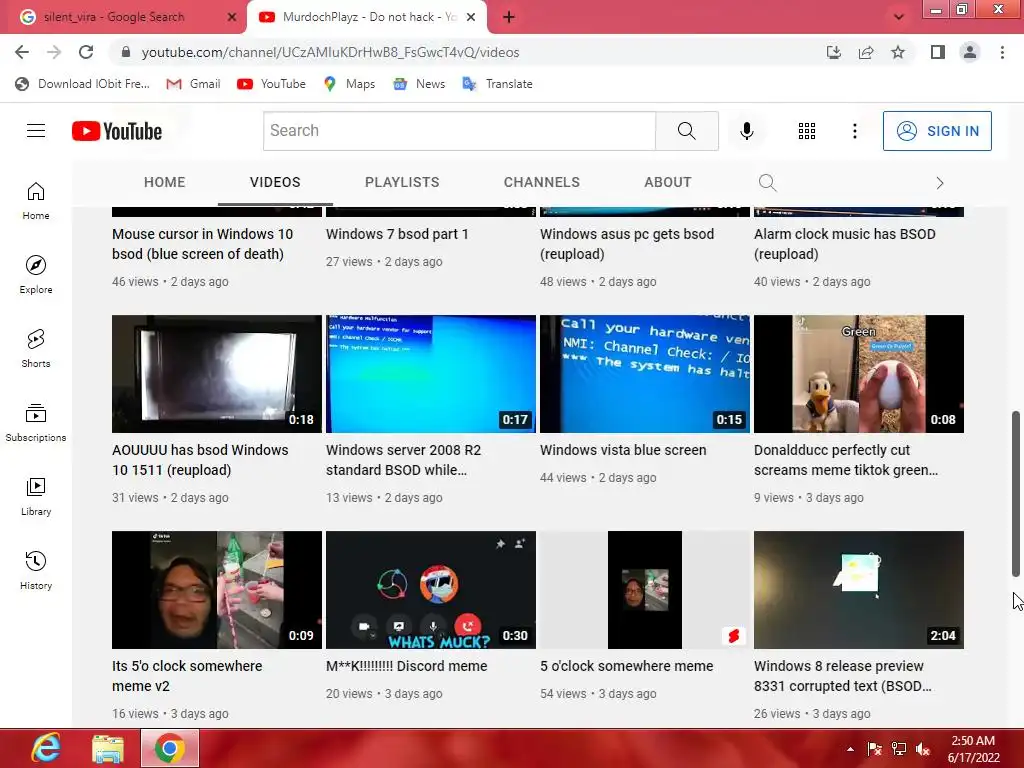The height and width of the screenshot is (768, 1024).
Task: Open Shorts in the sidebar
Action: 36,348
